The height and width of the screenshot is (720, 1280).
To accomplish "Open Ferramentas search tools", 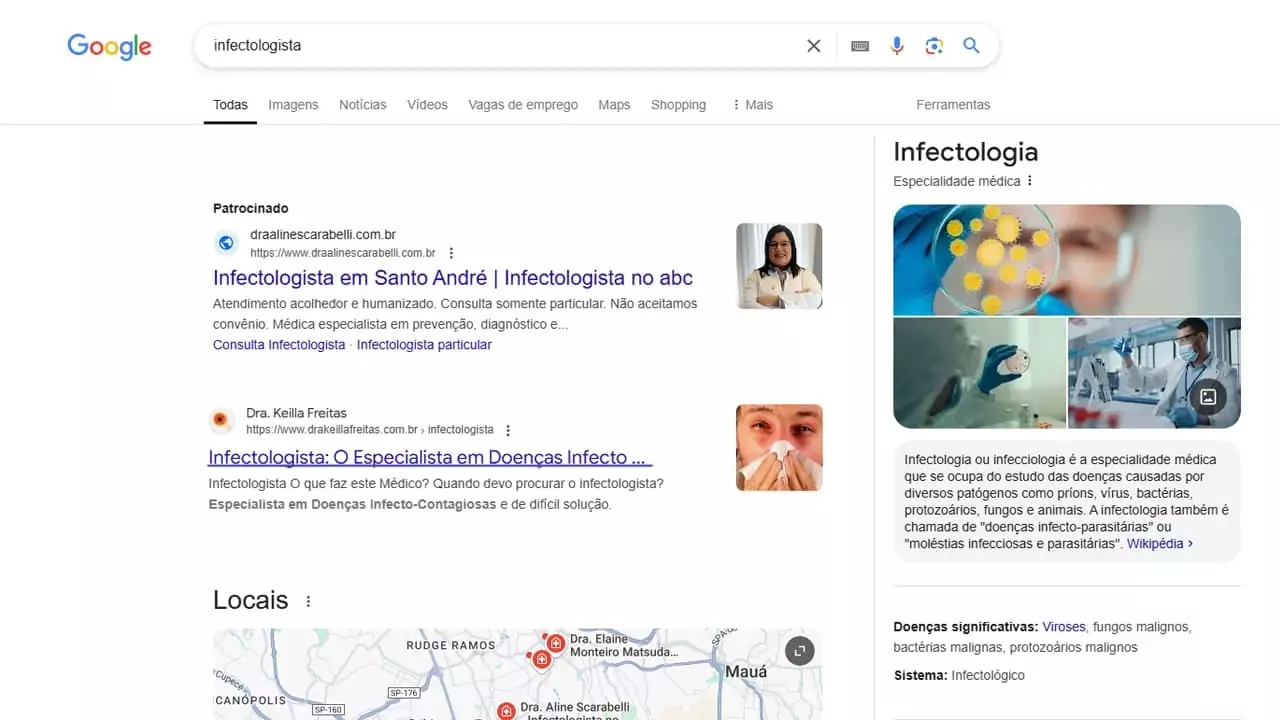I will coord(953,105).
